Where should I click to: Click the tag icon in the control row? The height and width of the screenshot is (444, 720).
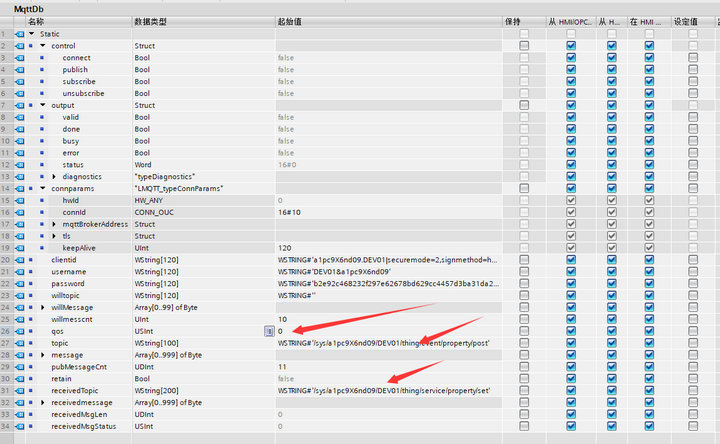coord(20,46)
